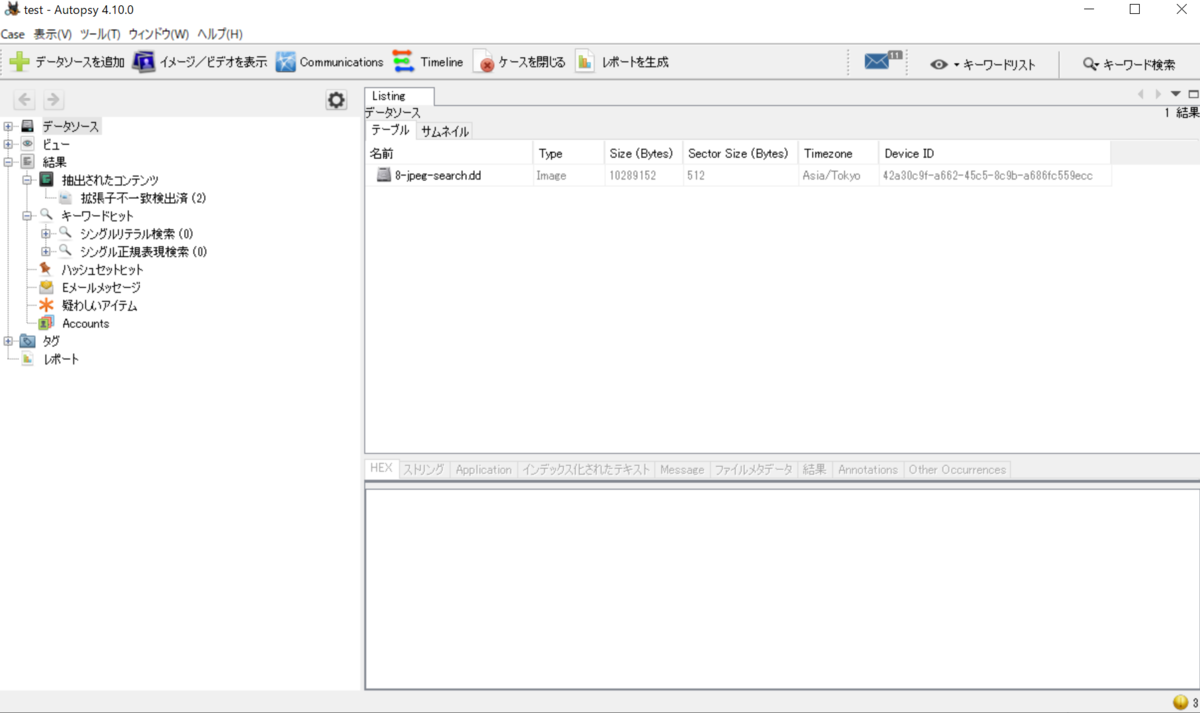Open the Timeline toolbar icon
This screenshot has height=713, width=1200.
coord(403,62)
